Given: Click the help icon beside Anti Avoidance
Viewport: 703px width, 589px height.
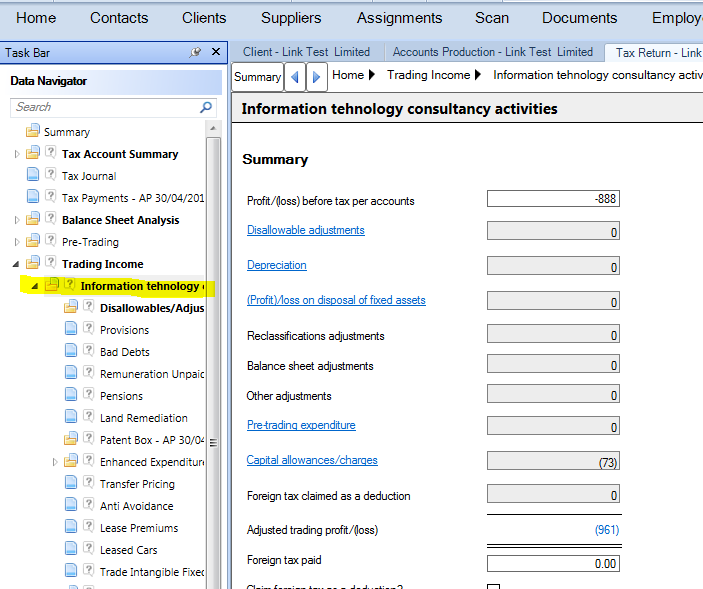Looking at the screenshot, I should click(x=89, y=503).
